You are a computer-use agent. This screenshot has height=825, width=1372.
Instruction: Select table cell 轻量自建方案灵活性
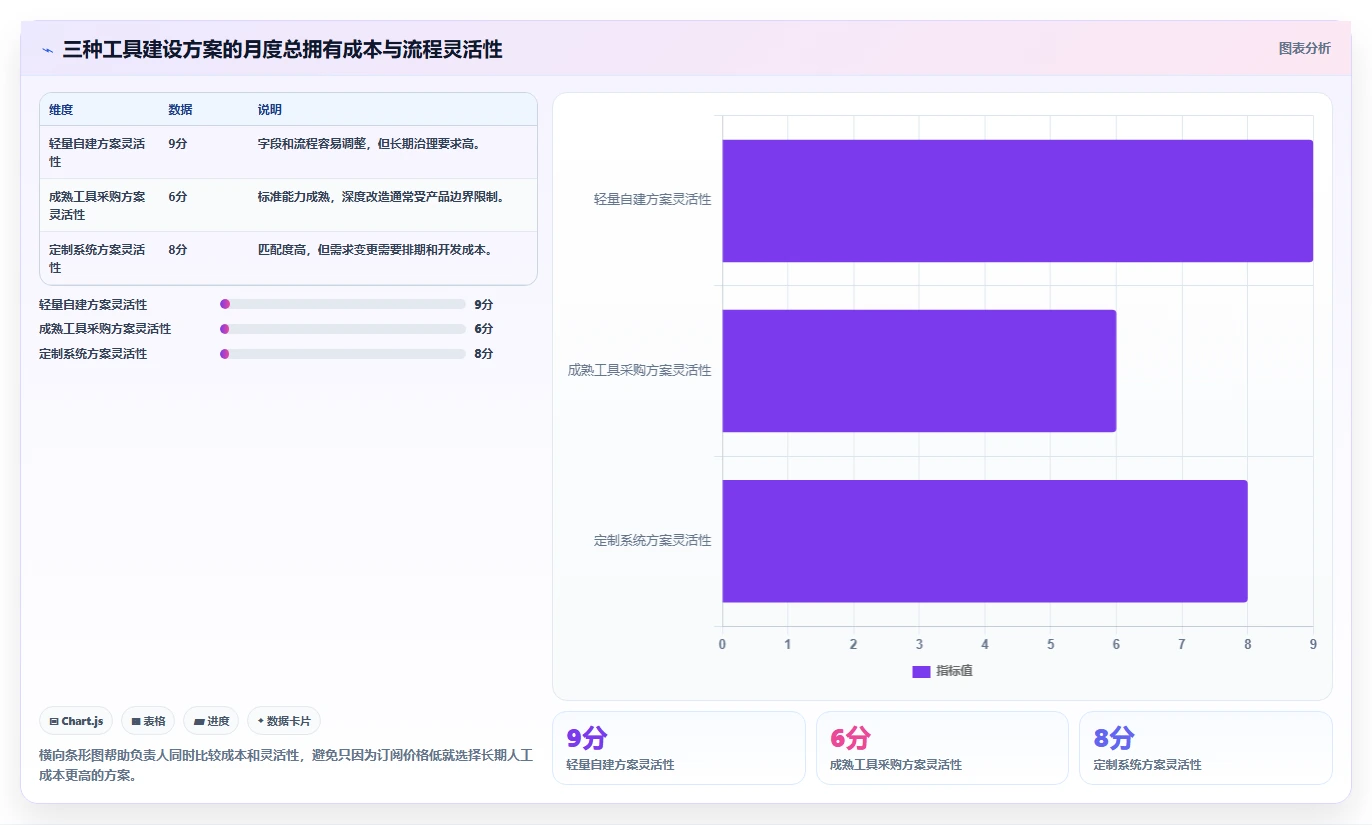pyautogui.click(x=98, y=152)
